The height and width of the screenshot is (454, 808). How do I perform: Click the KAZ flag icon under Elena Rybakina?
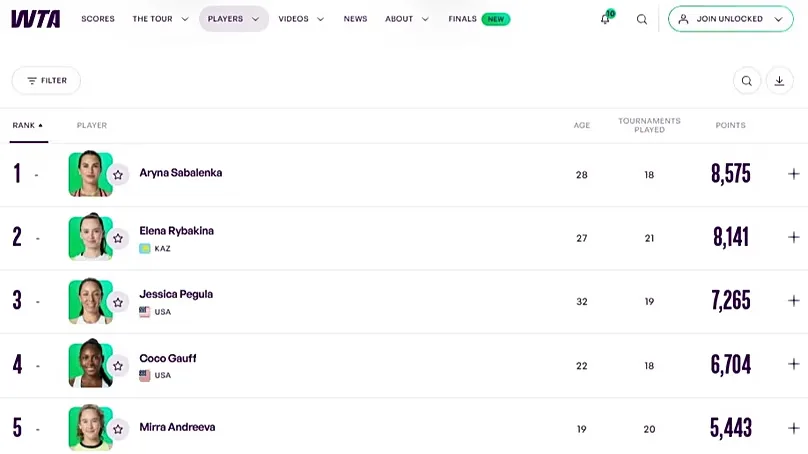coord(145,248)
